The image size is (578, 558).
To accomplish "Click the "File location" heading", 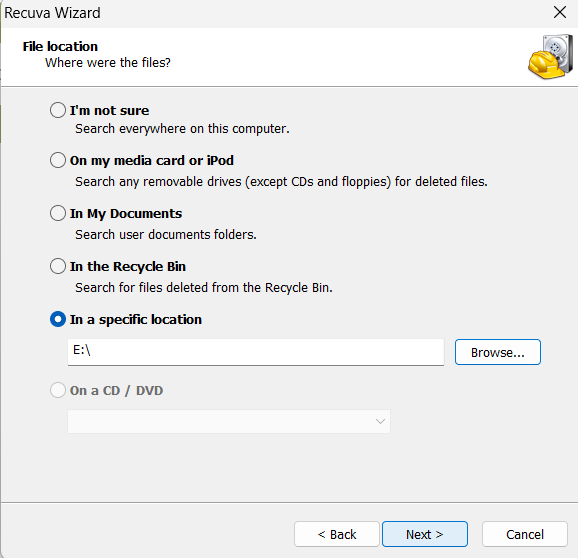I will (60, 46).
